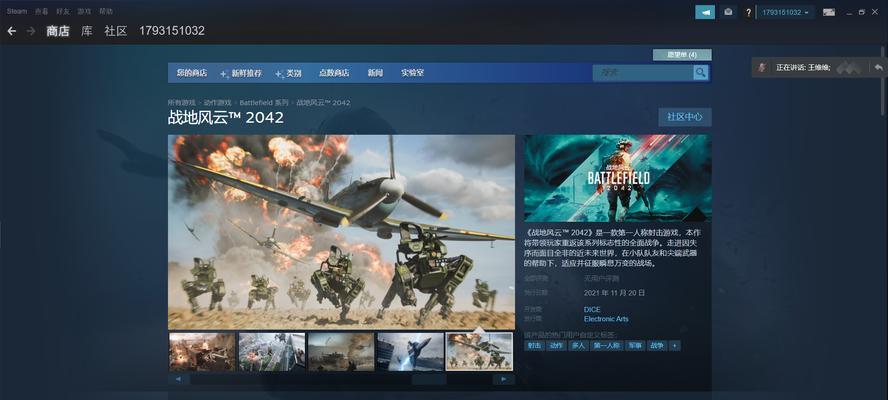Click Battlefield 系列 breadcrumb link
The height and width of the screenshot is (400, 888).
click(264, 103)
